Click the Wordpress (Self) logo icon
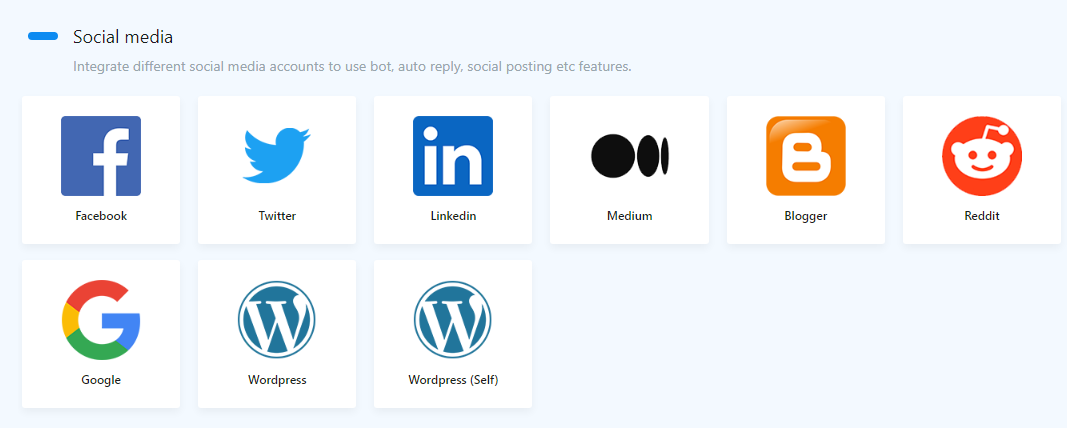Screen dimensions: 1067x428 [x=453, y=320]
